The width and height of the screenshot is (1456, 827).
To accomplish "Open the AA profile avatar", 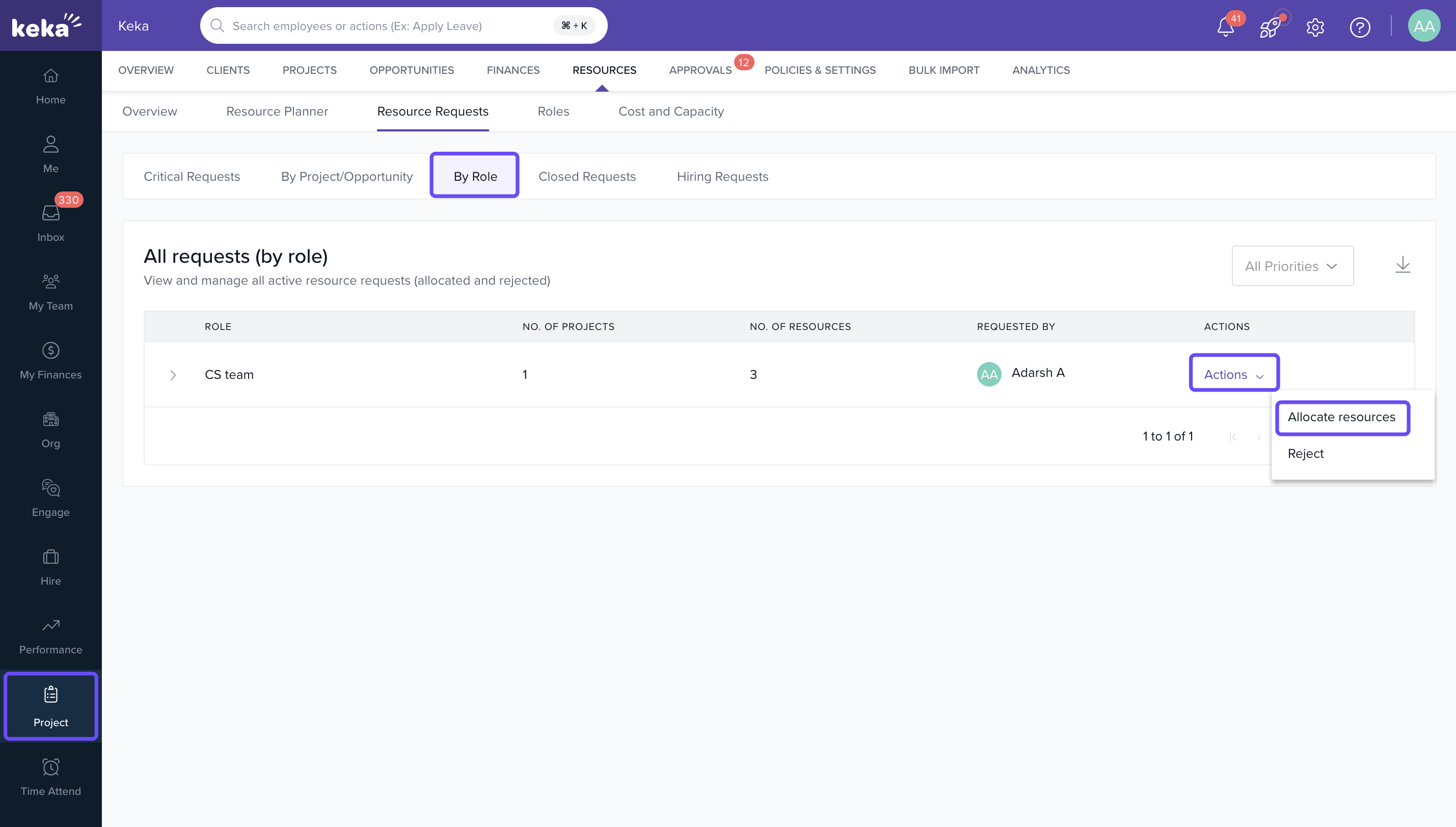I will point(1423,26).
